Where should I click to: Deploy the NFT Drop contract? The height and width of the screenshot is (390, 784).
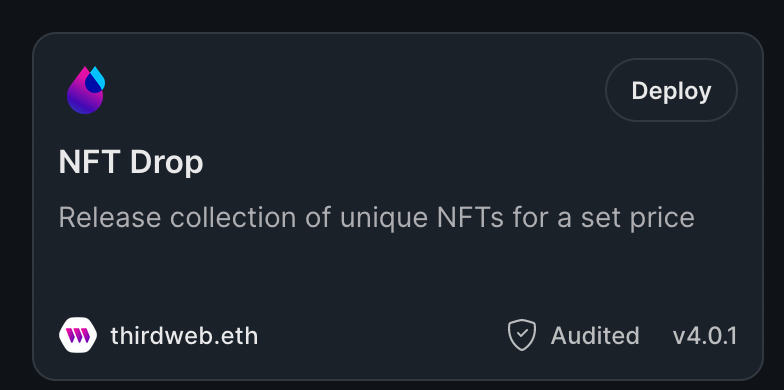(671, 90)
